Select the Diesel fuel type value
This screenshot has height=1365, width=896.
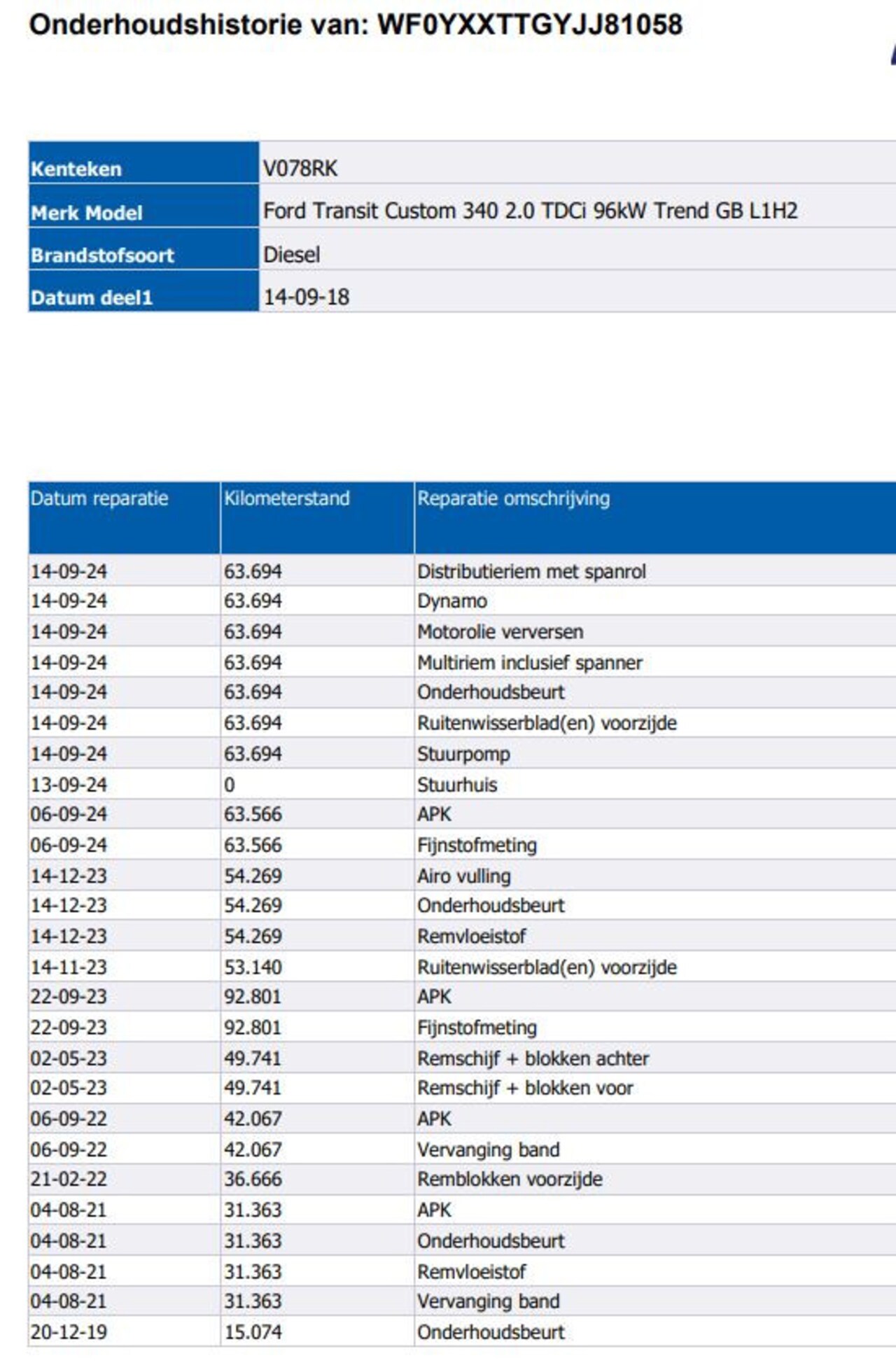pos(291,255)
